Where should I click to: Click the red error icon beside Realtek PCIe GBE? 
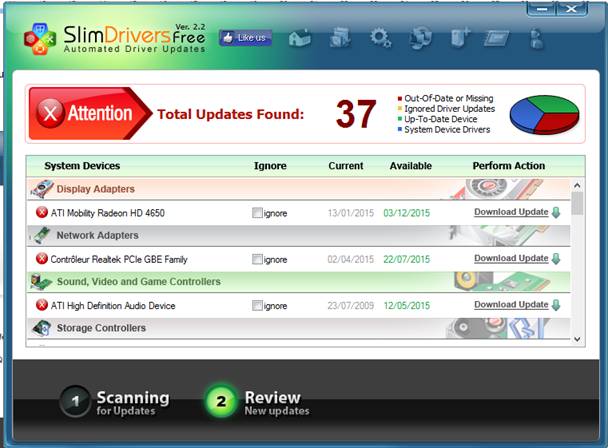[41, 258]
